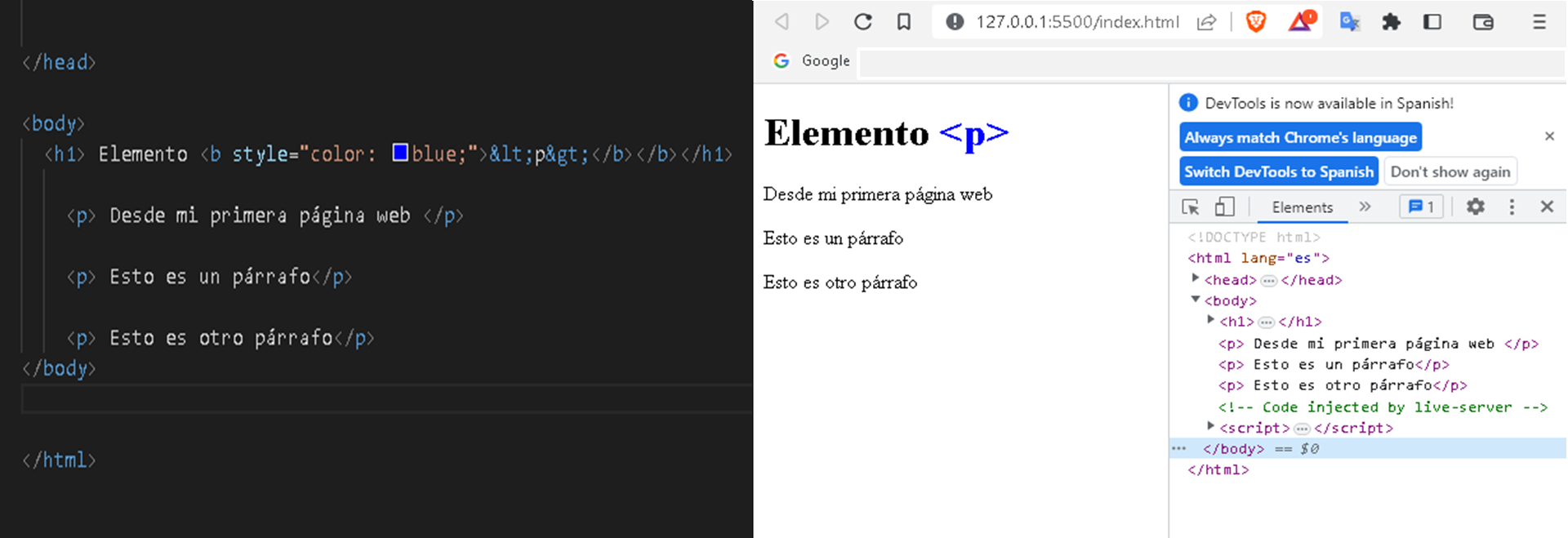Close the DevTools panel
The width and height of the screenshot is (1568, 538).
point(1547,207)
